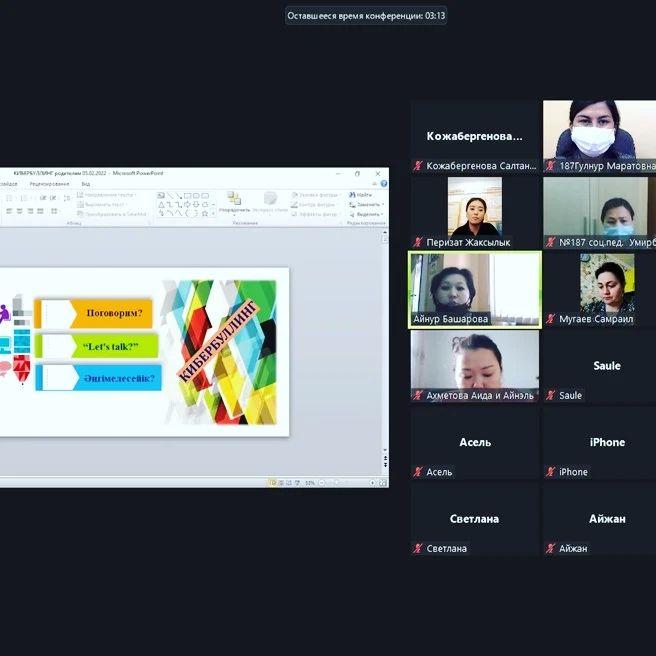The image size is (656, 656).
Task: Click the Экспресс-стили quick styles icon
Action: coord(270,201)
